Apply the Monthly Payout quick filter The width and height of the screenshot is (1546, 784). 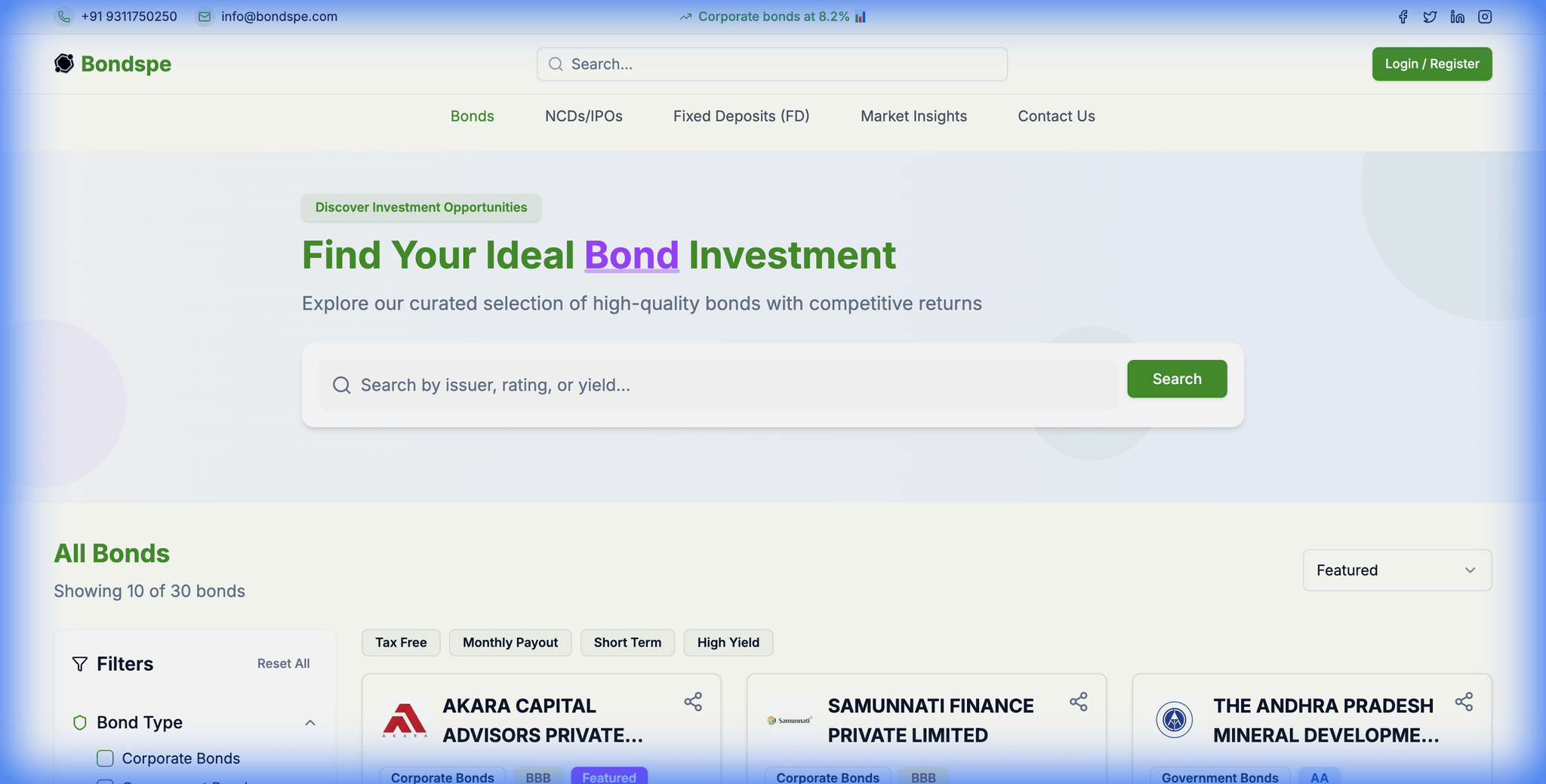click(510, 642)
